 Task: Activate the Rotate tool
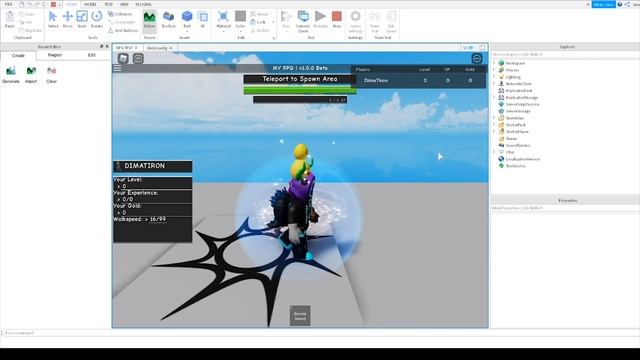(x=97, y=19)
